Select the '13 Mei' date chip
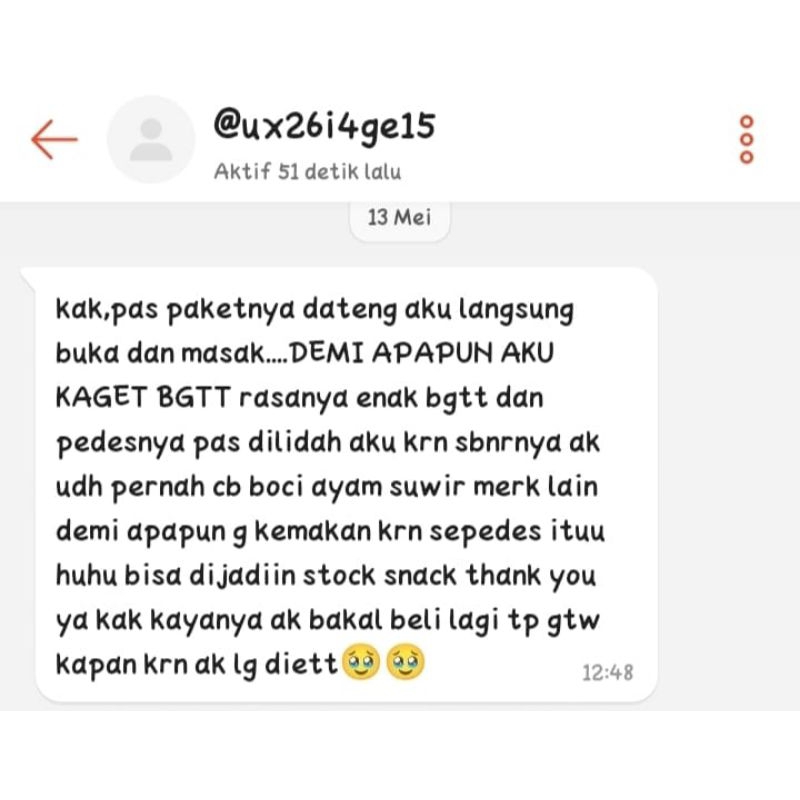This screenshot has width=800, height=800. pos(399,217)
